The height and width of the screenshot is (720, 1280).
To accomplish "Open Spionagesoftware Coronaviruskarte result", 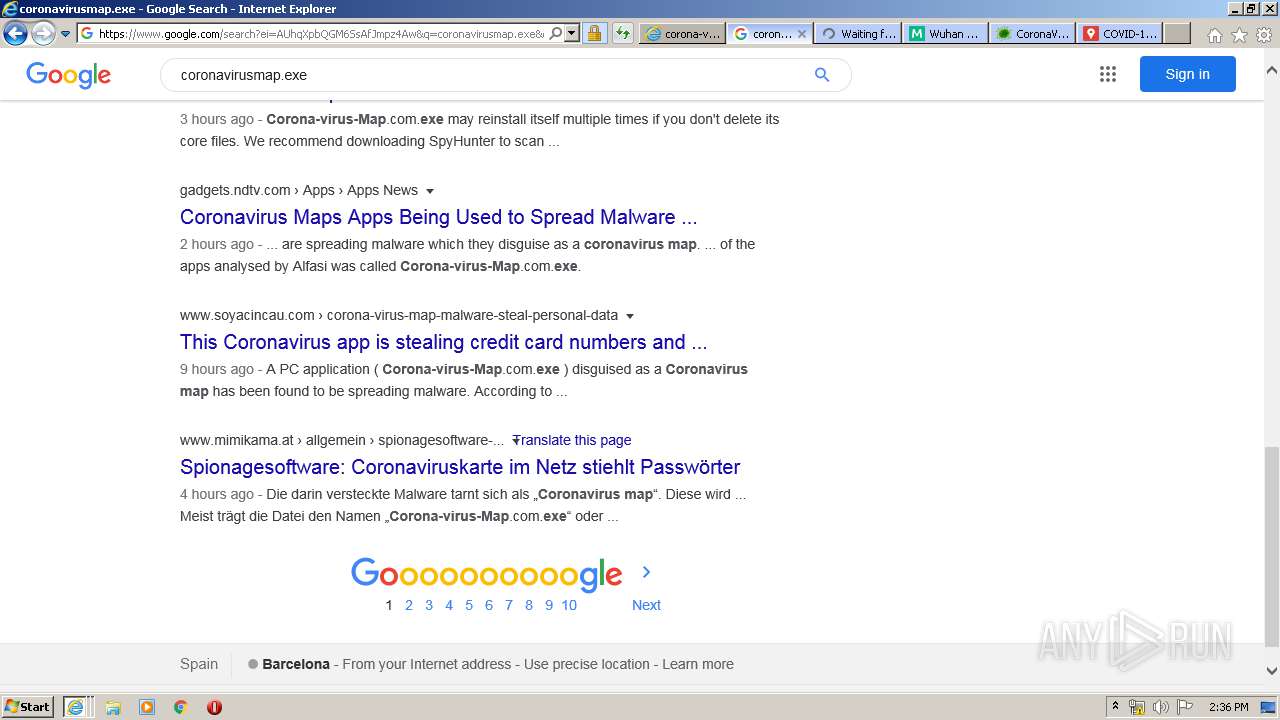I will coord(460,467).
